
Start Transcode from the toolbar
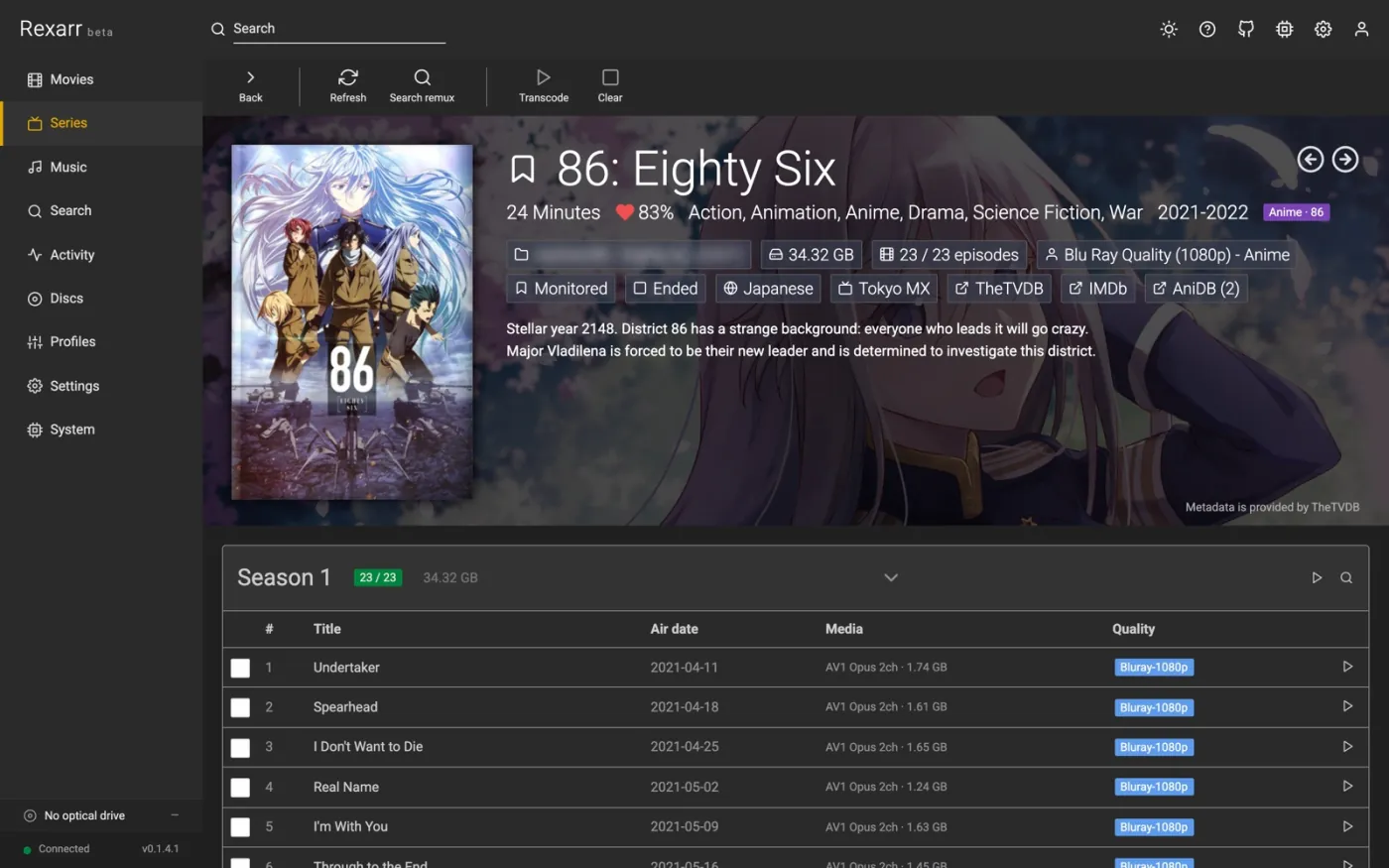pyautogui.click(x=544, y=86)
